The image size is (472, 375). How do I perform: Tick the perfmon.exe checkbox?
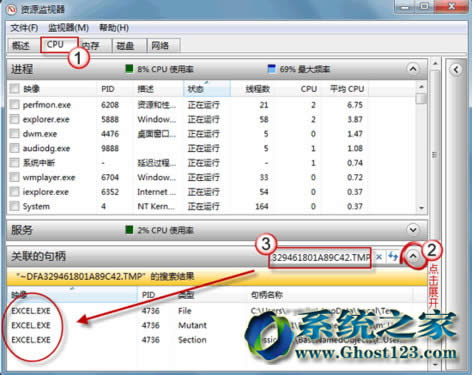pyautogui.click(x=14, y=105)
